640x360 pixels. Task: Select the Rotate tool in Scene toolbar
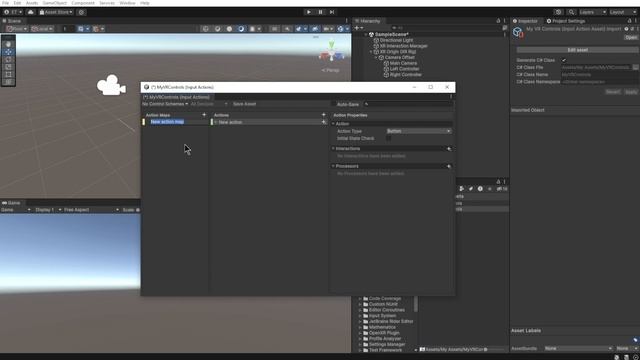8,60
